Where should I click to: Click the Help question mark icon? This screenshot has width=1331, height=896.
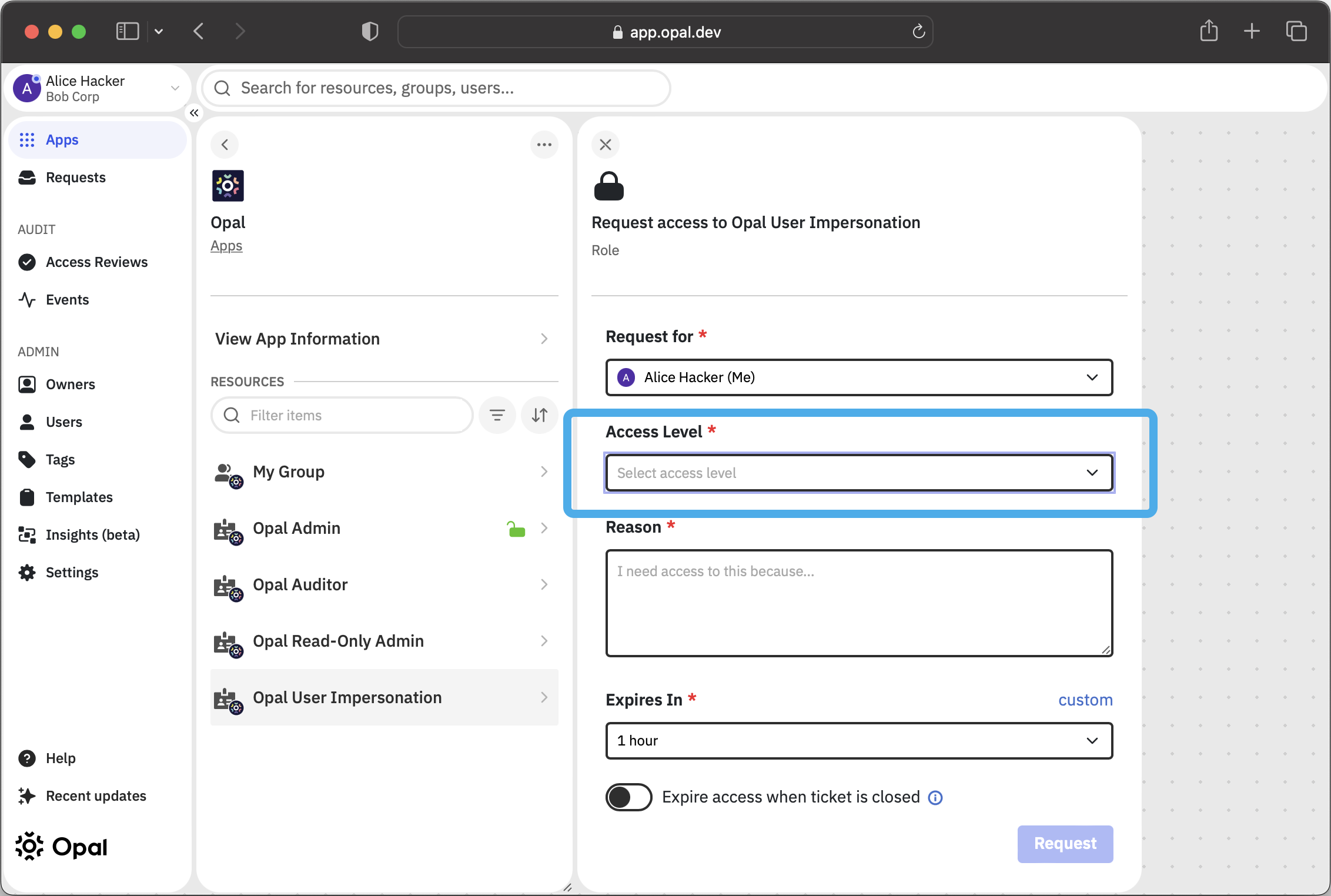pyautogui.click(x=27, y=758)
